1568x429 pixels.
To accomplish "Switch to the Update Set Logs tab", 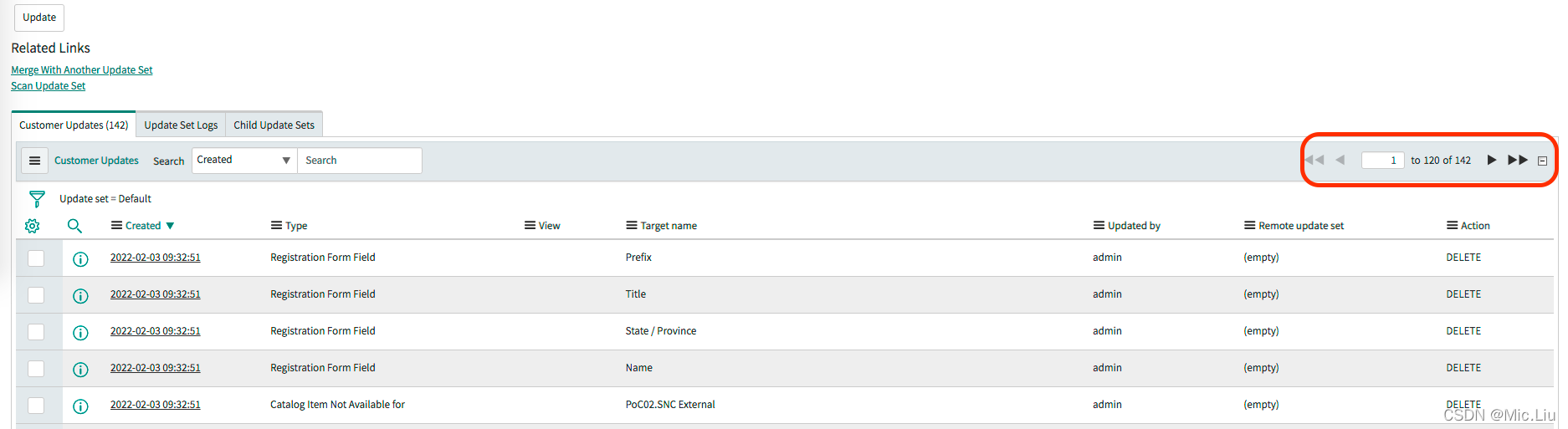I will click(181, 125).
